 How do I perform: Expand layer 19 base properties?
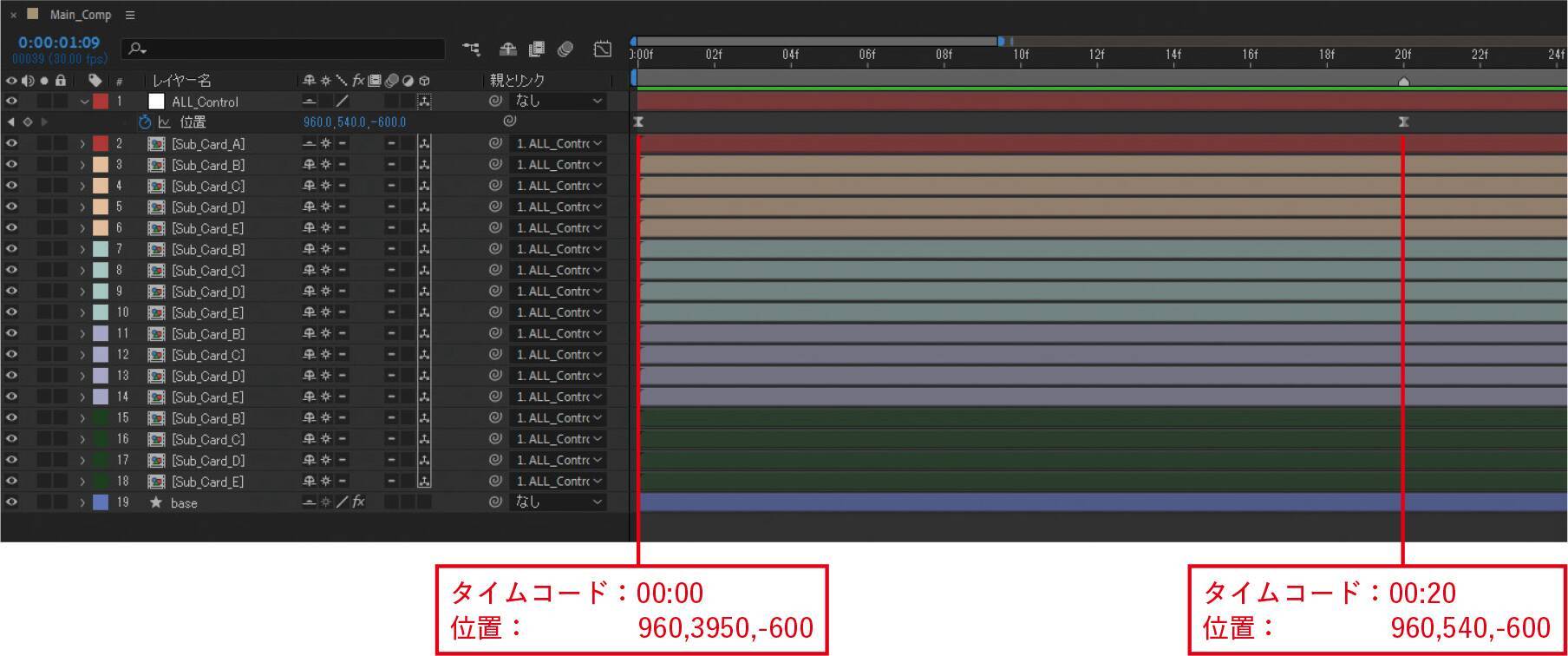pyautogui.click(x=82, y=502)
